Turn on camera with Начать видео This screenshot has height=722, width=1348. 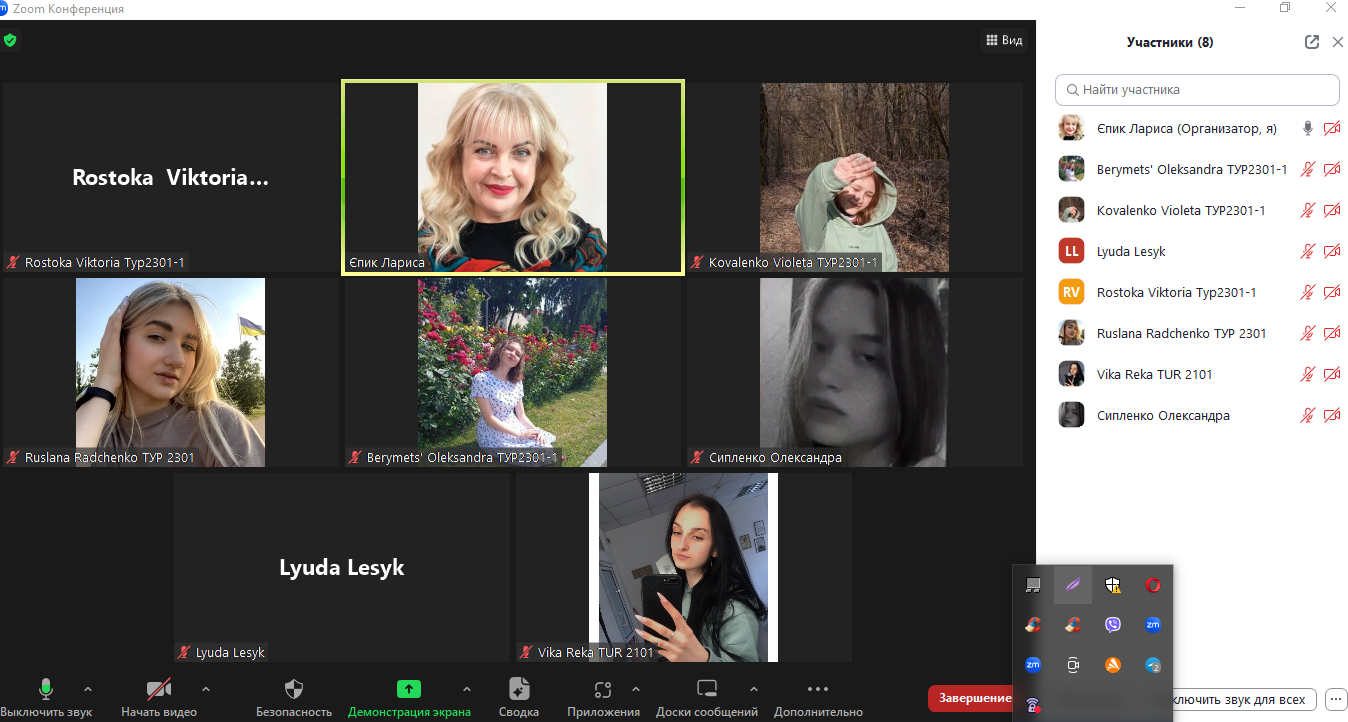[158, 697]
